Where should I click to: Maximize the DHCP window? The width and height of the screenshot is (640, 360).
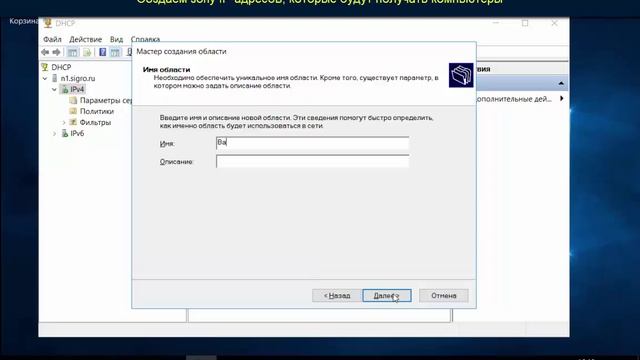click(x=525, y=23)
